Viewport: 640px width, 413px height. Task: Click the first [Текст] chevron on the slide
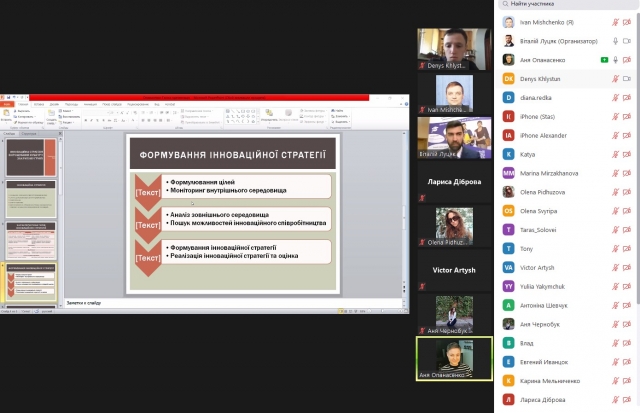tap(148, 192)
